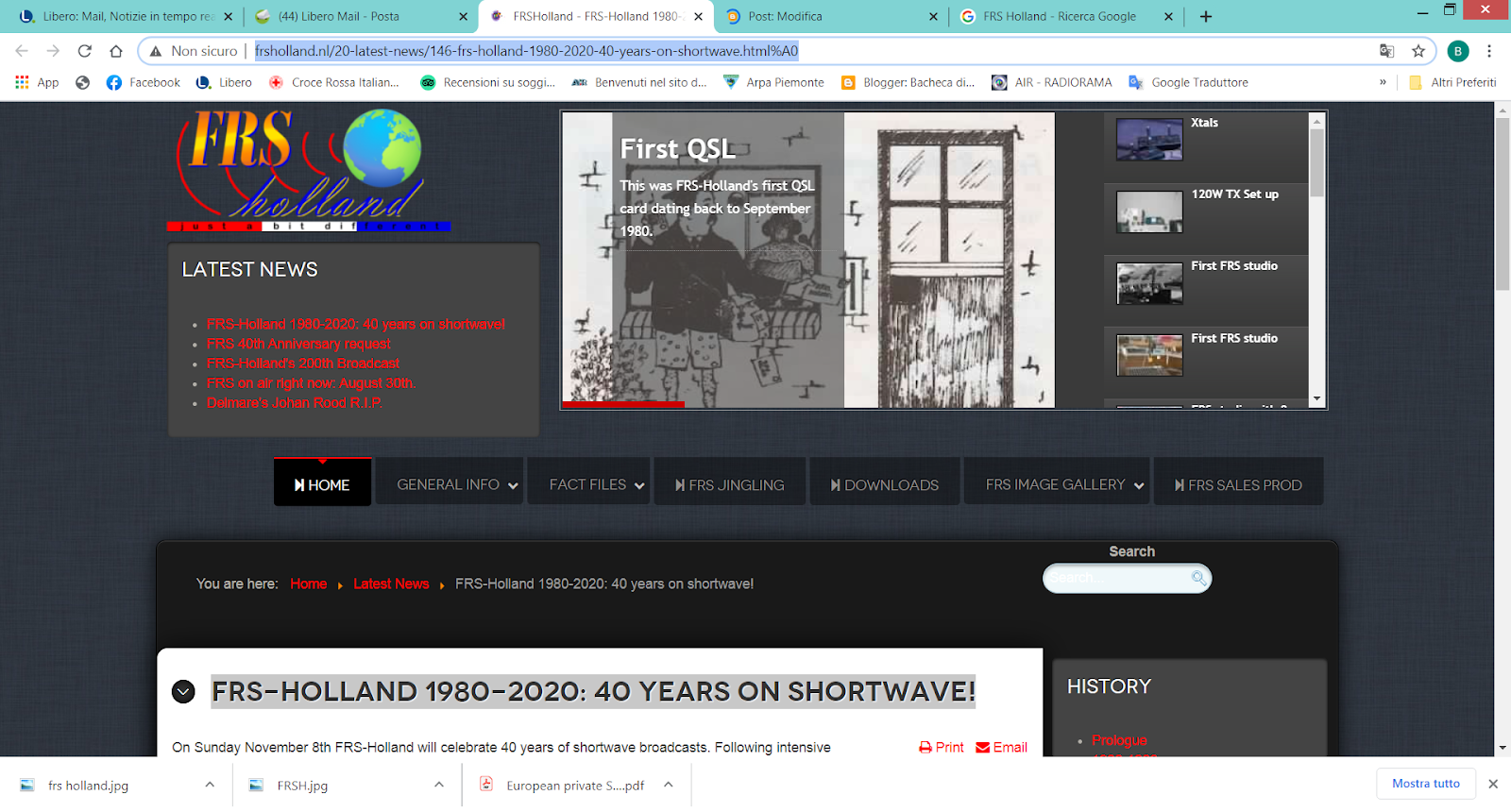The width and height of the screenshot is (1511, 812).
Task: Click the Home breadcrumb link
Action: tap(308, 584)
